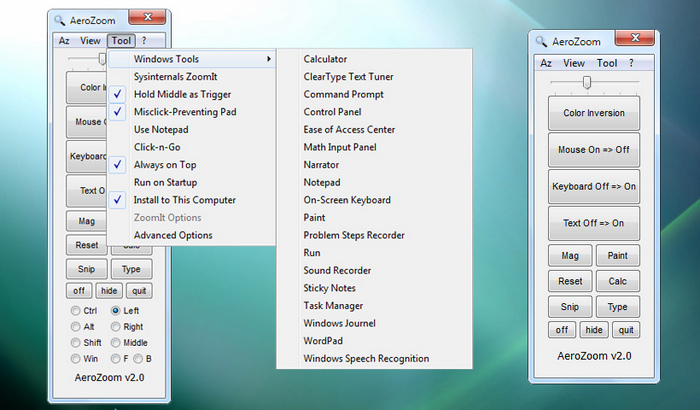Click the magnifier icon in left AeroZoom title bar
This screenshot has height=410, width=700.
[59, 21]
